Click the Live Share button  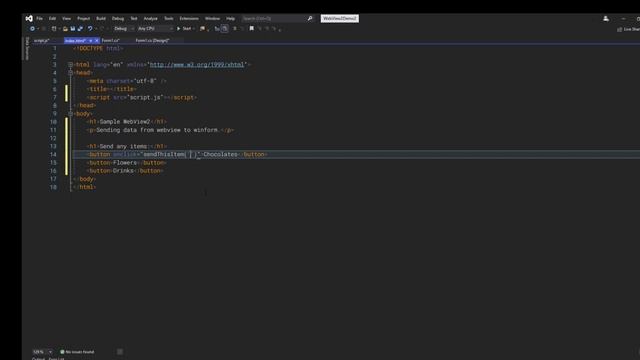pos(629,29)
